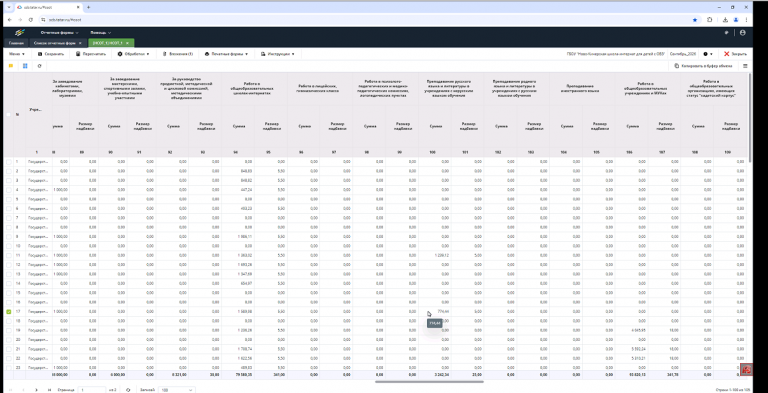
Task: Toggle the select-all checkbox in header
Action: point(8,115)
